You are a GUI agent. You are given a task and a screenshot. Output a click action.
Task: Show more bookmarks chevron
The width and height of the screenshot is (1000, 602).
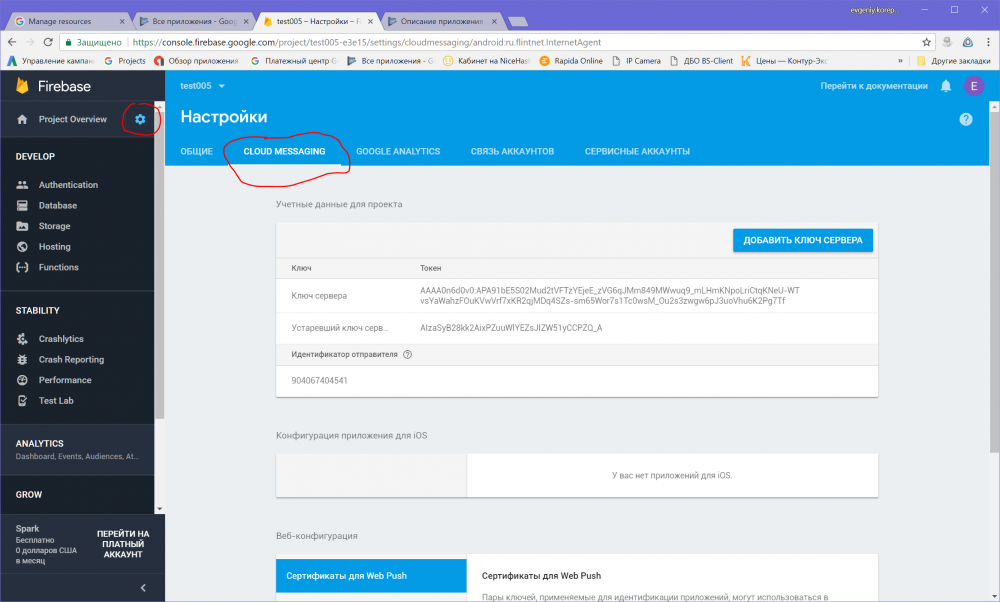tap(901, 61)
